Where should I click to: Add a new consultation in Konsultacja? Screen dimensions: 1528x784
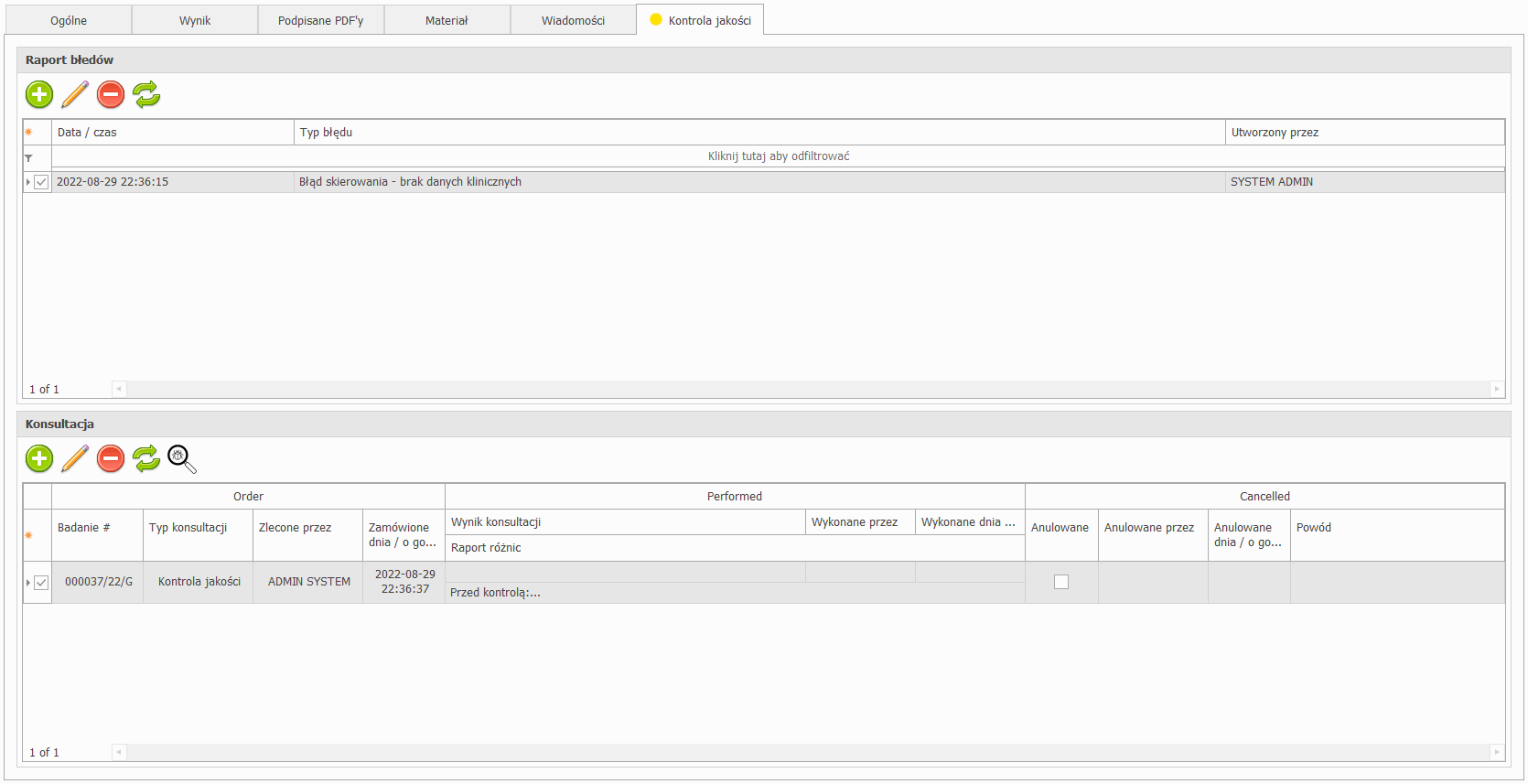pos(39,458)
